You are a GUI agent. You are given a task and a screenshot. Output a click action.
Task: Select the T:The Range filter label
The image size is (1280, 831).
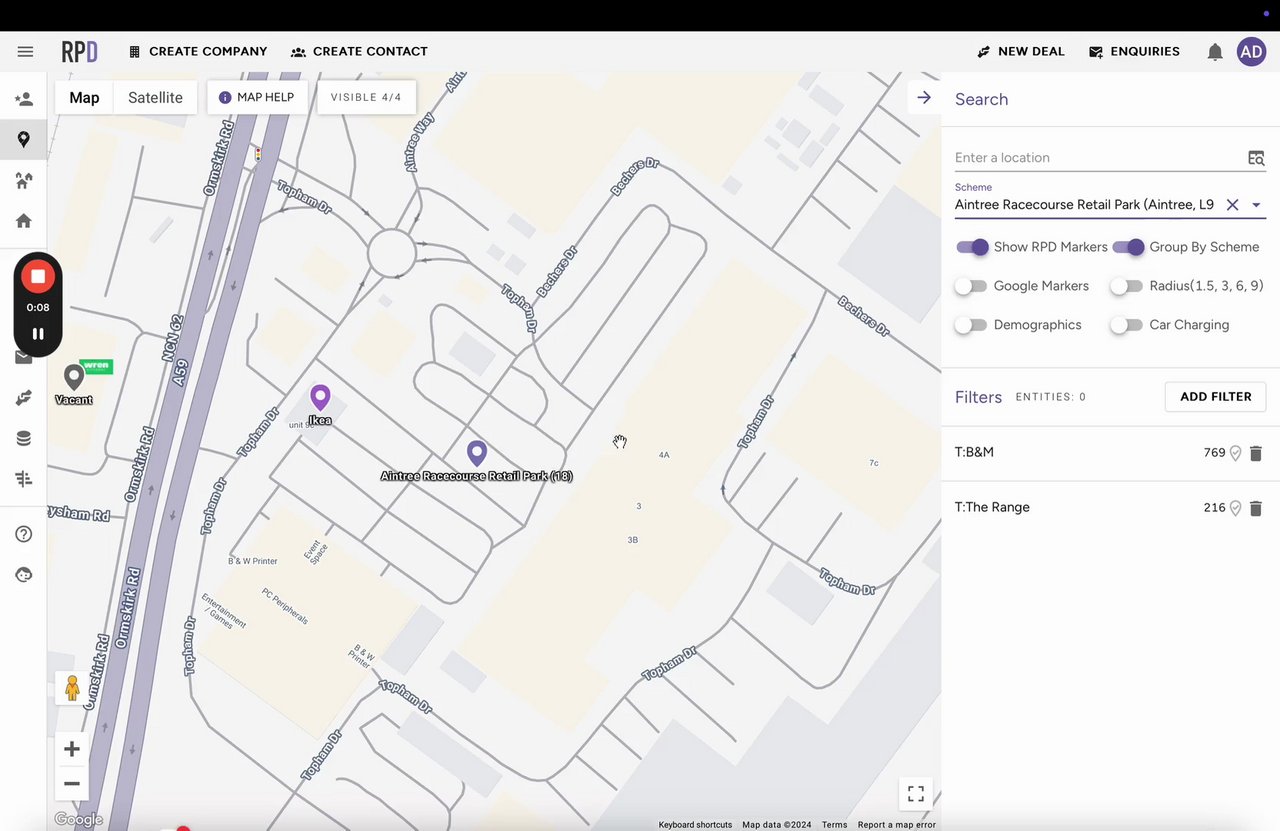(992, 508)
